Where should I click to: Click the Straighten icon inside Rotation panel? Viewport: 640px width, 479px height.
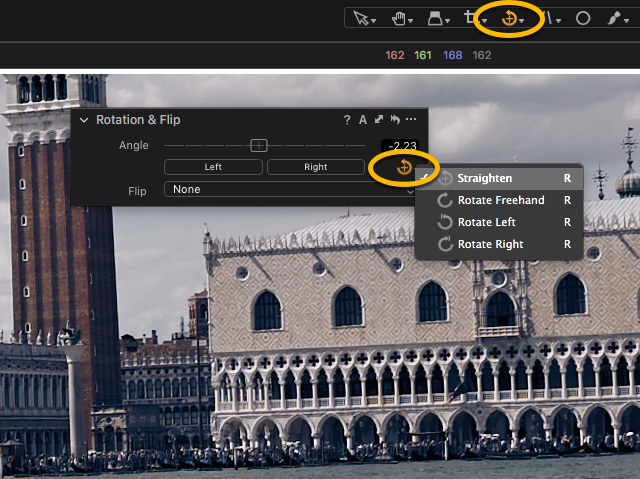(x=403, y=167)
